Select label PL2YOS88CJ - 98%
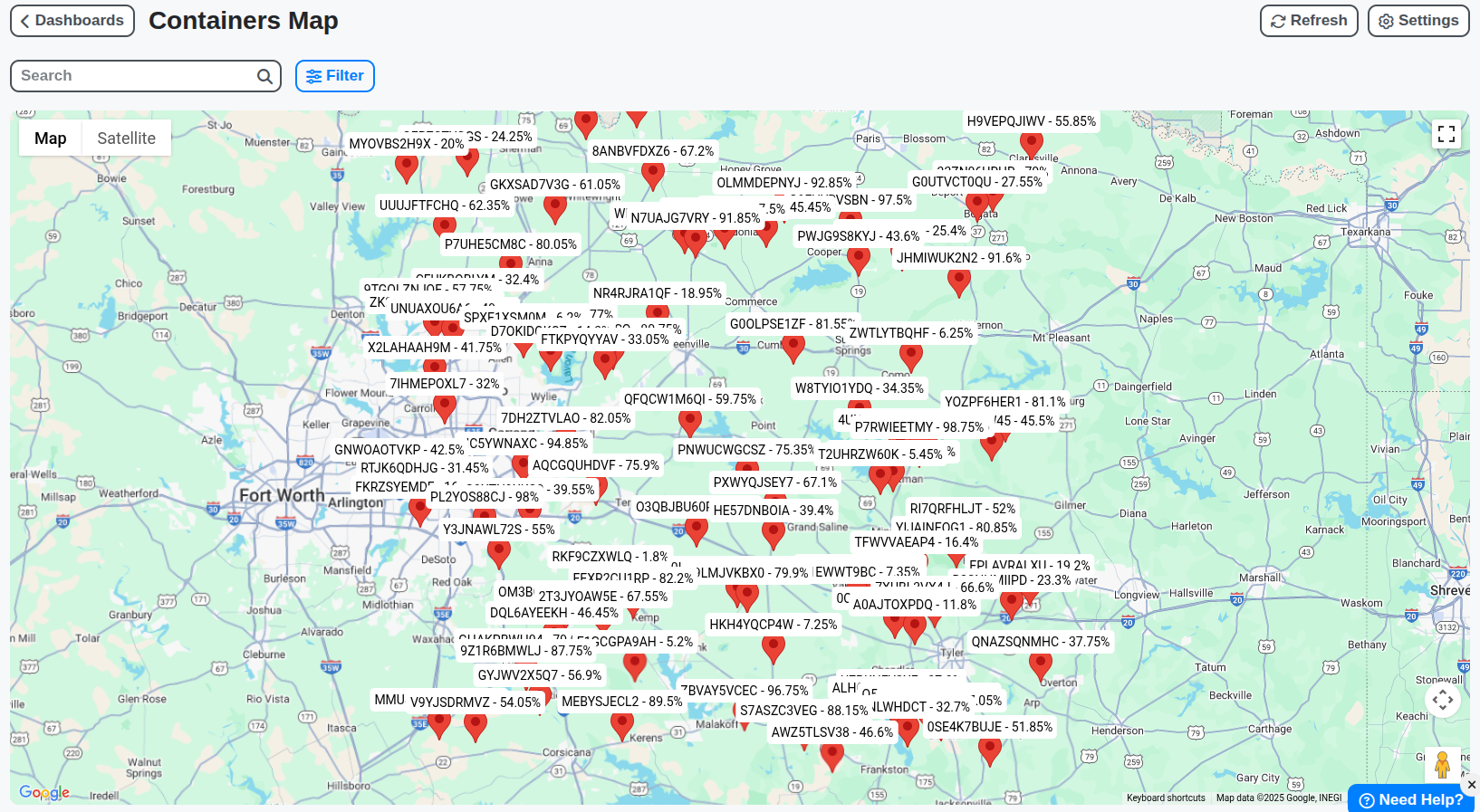Viewport: 1480px width, 812px height. (x=485, y=497)
